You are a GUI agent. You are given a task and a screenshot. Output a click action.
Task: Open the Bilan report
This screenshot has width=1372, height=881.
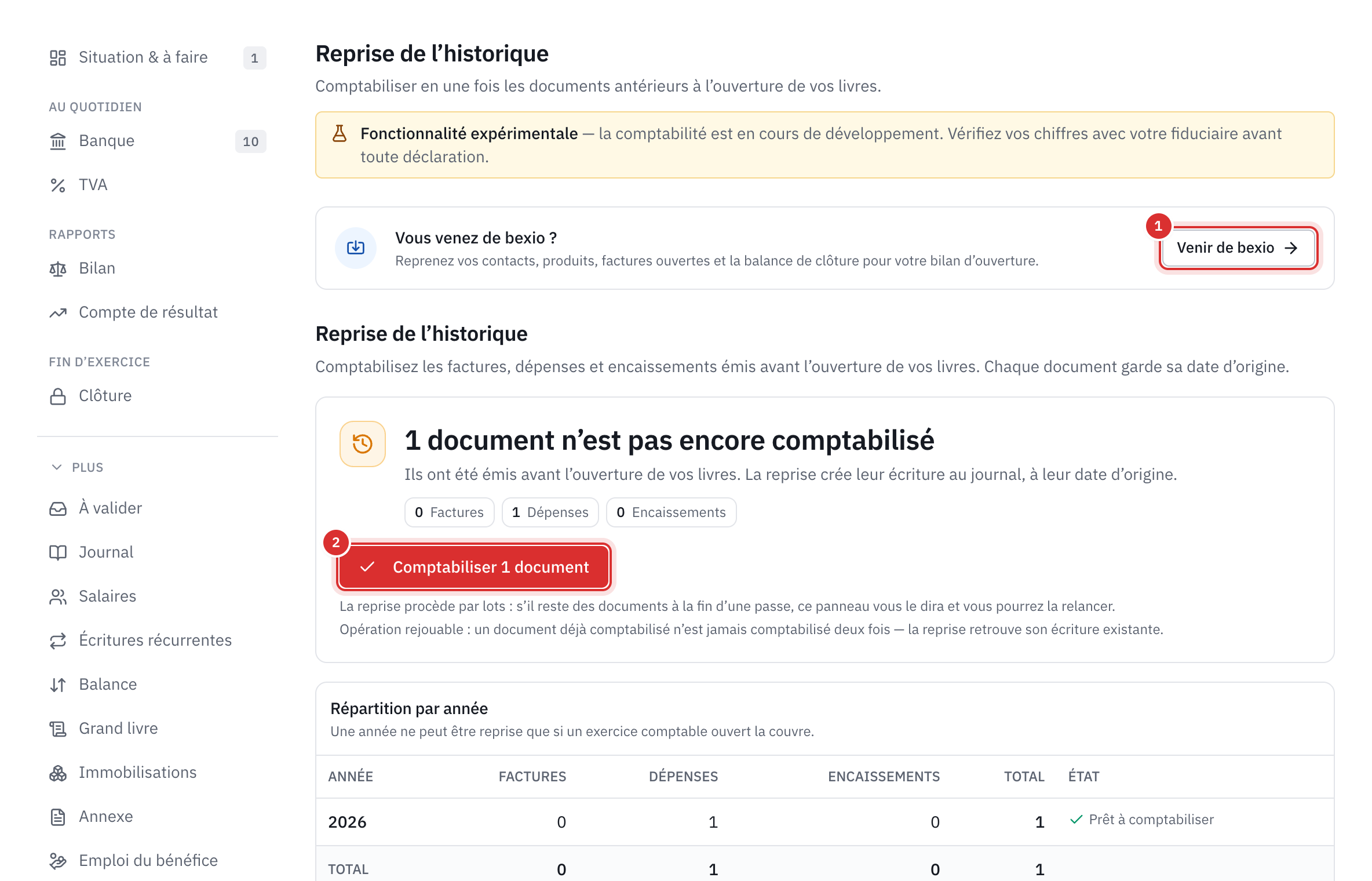click(x=158, y=268)
